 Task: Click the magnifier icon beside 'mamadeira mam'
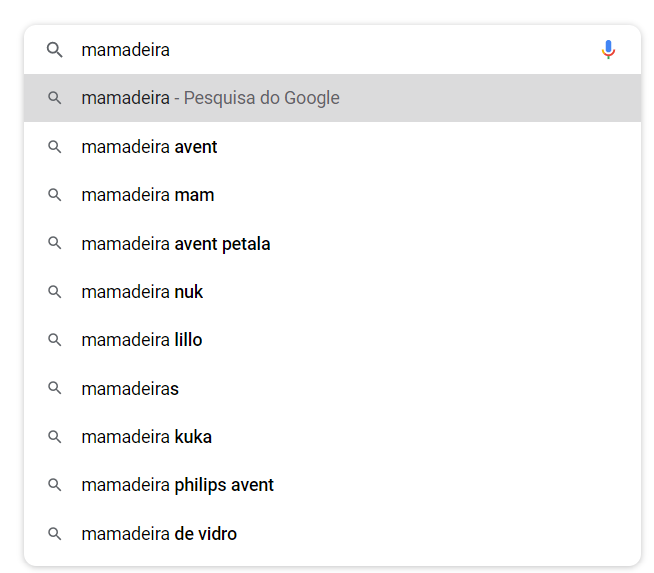[x=55, y=195]
